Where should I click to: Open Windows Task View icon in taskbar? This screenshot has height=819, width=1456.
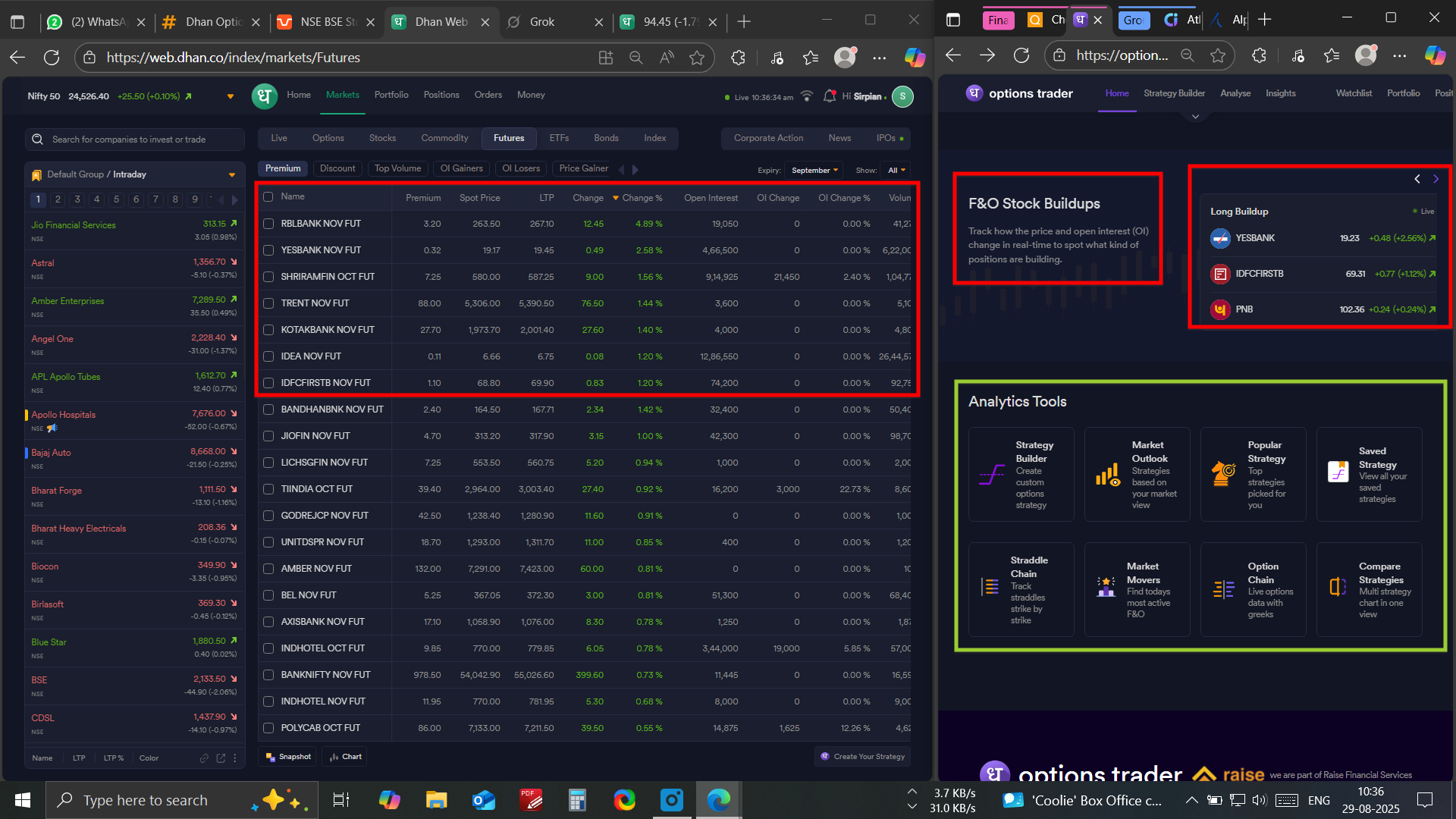point(340,799)
